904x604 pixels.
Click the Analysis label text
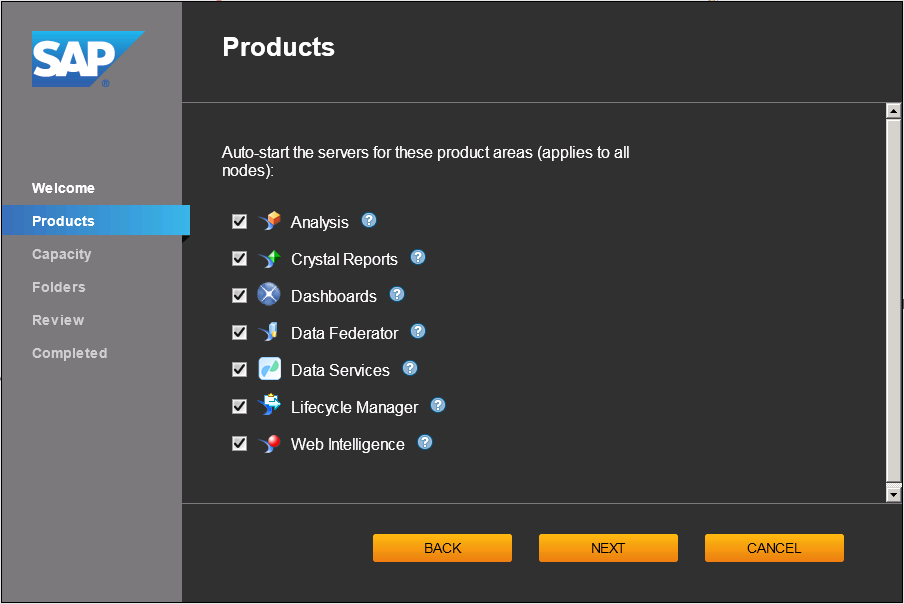click(x=319, y=222)
